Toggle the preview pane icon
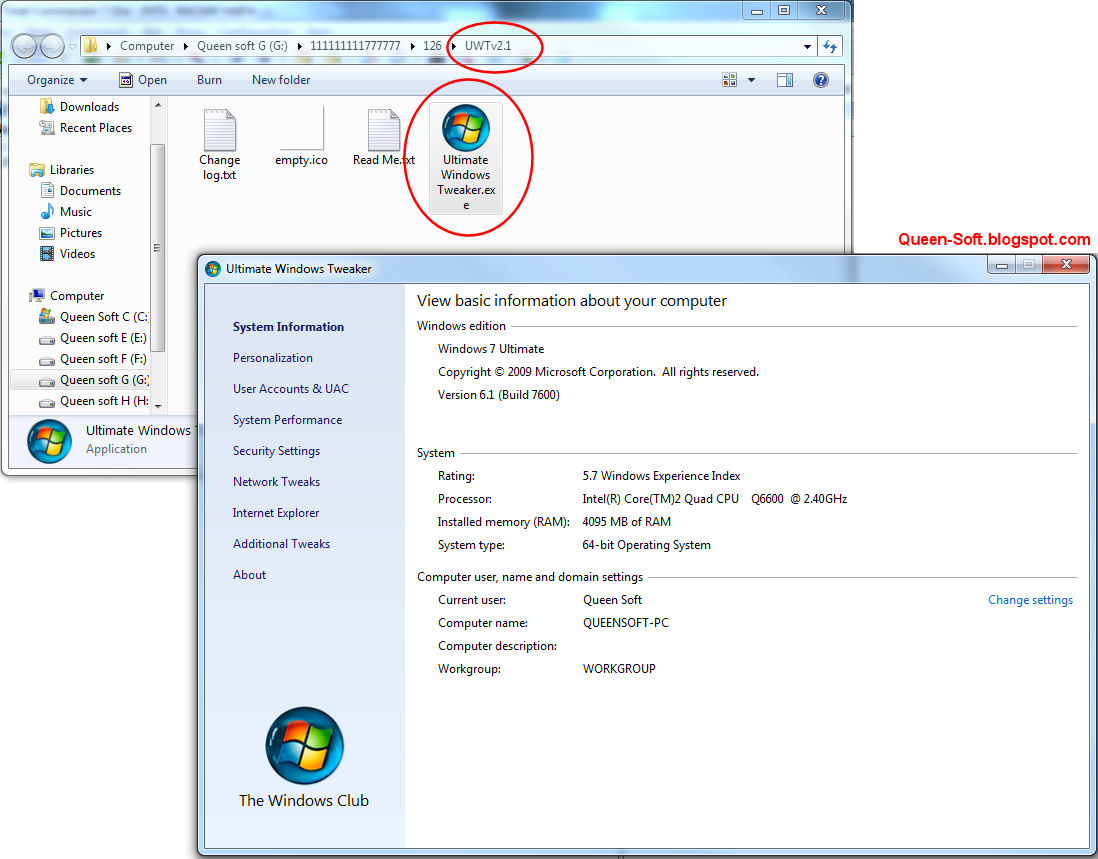 coord(785,80)
